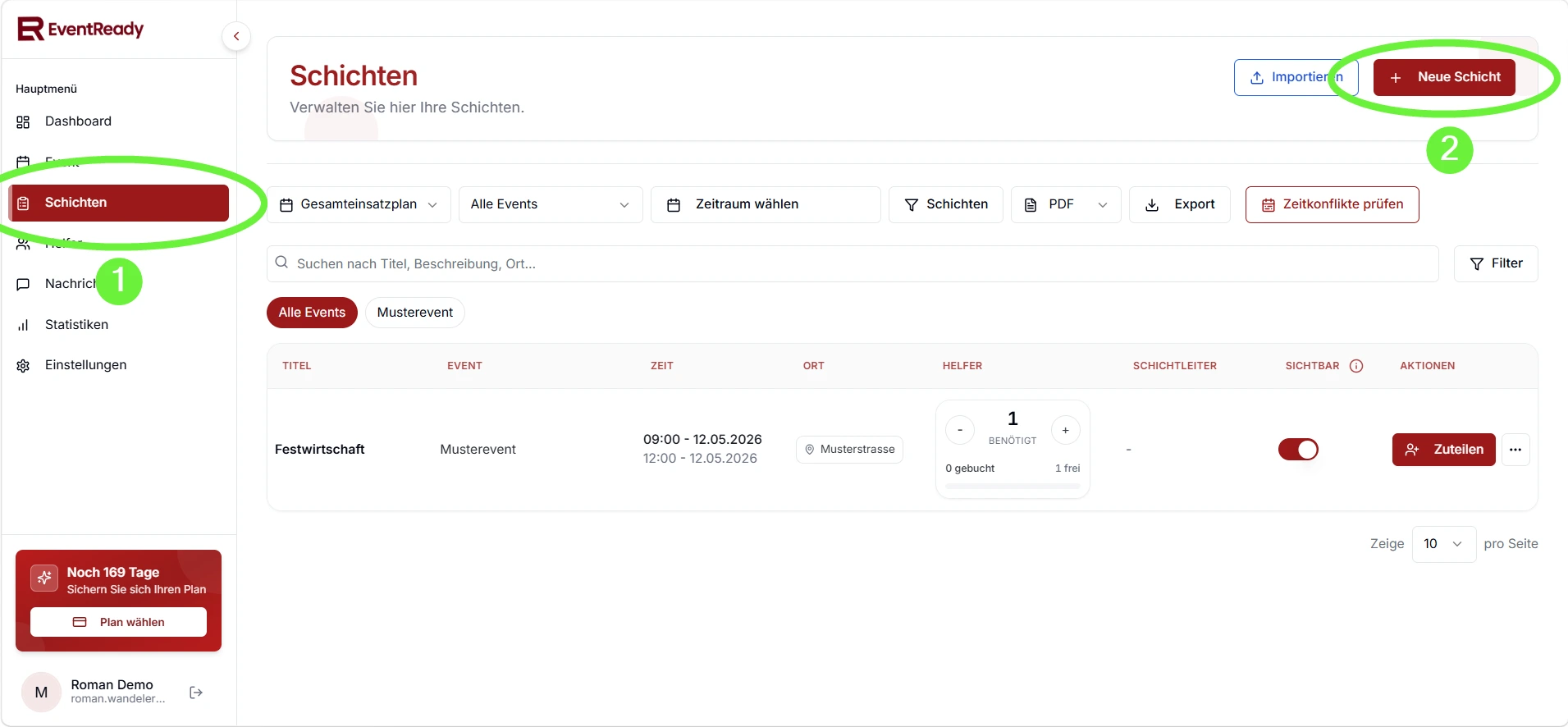The height and width of the screenshot is (727, 1568).
Task: Open more actions menu for Festwirtschaft
Action: pyautogui.click(x=1515, y=450)
